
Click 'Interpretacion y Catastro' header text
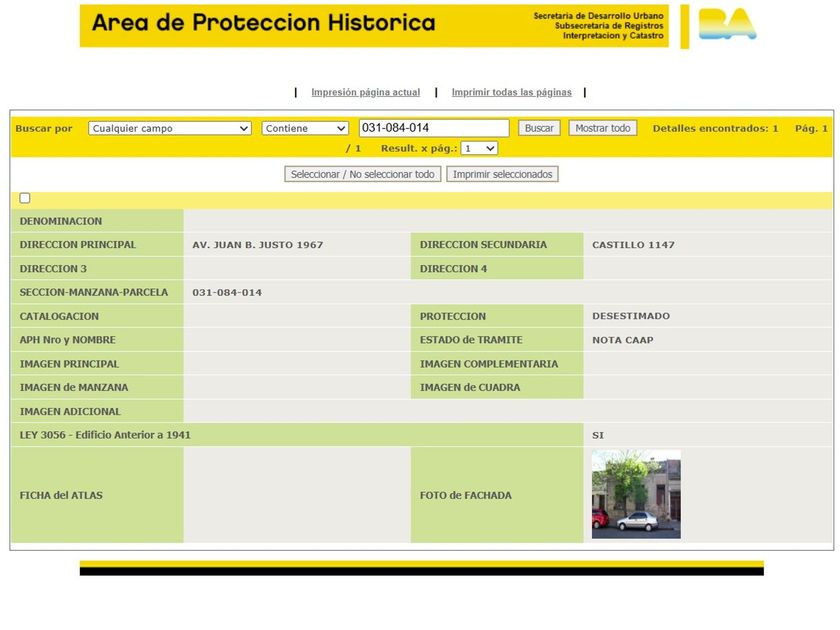613,35
